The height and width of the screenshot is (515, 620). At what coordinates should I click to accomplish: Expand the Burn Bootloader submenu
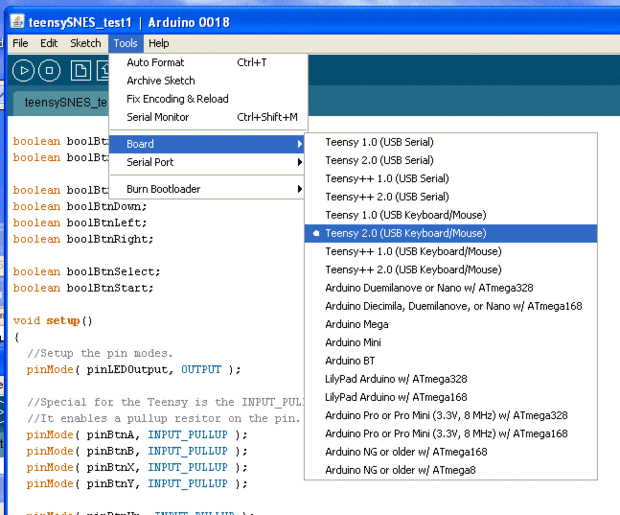tap(206, 189)
